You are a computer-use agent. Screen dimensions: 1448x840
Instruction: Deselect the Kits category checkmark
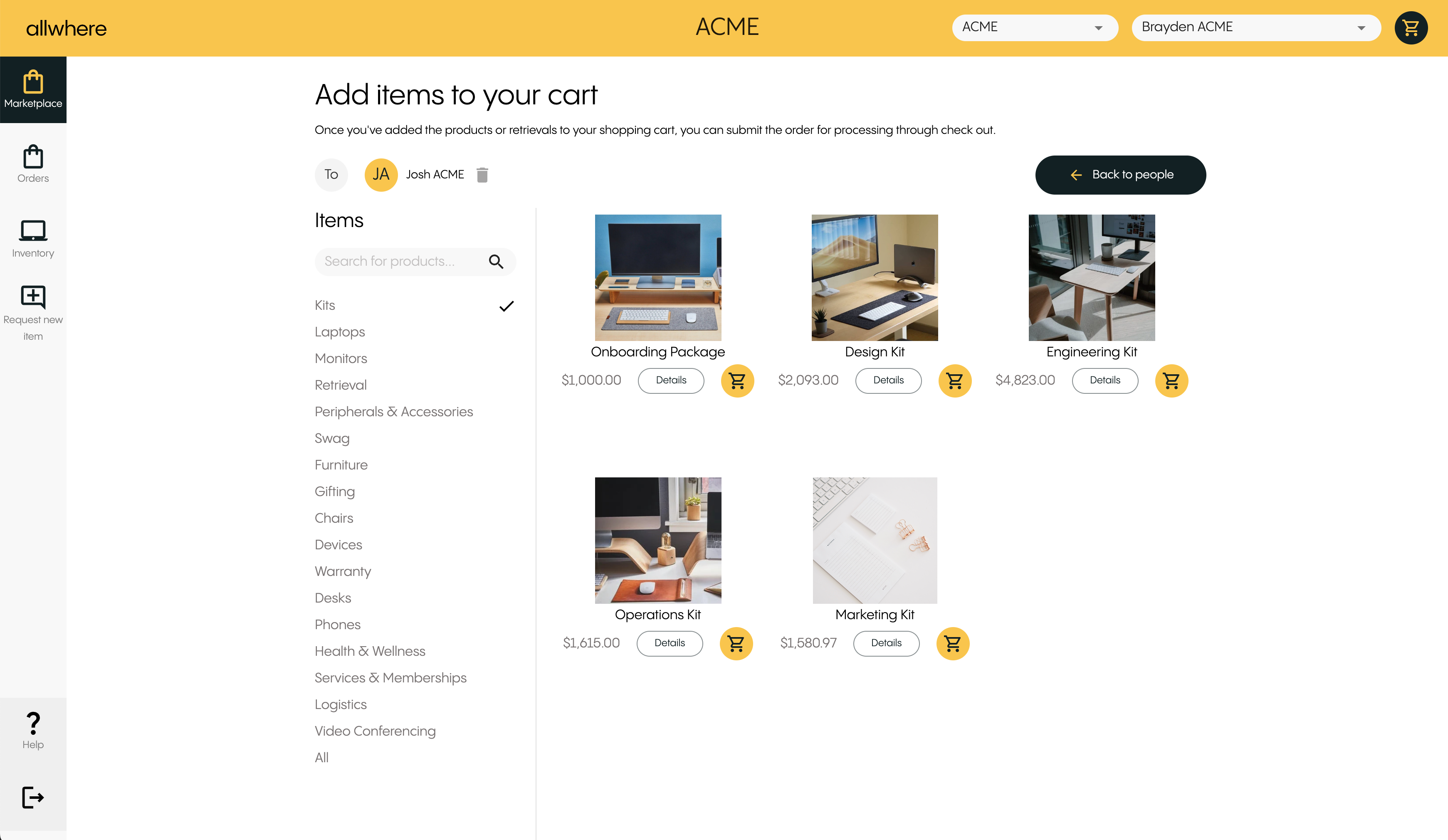[x=506, y=306]
